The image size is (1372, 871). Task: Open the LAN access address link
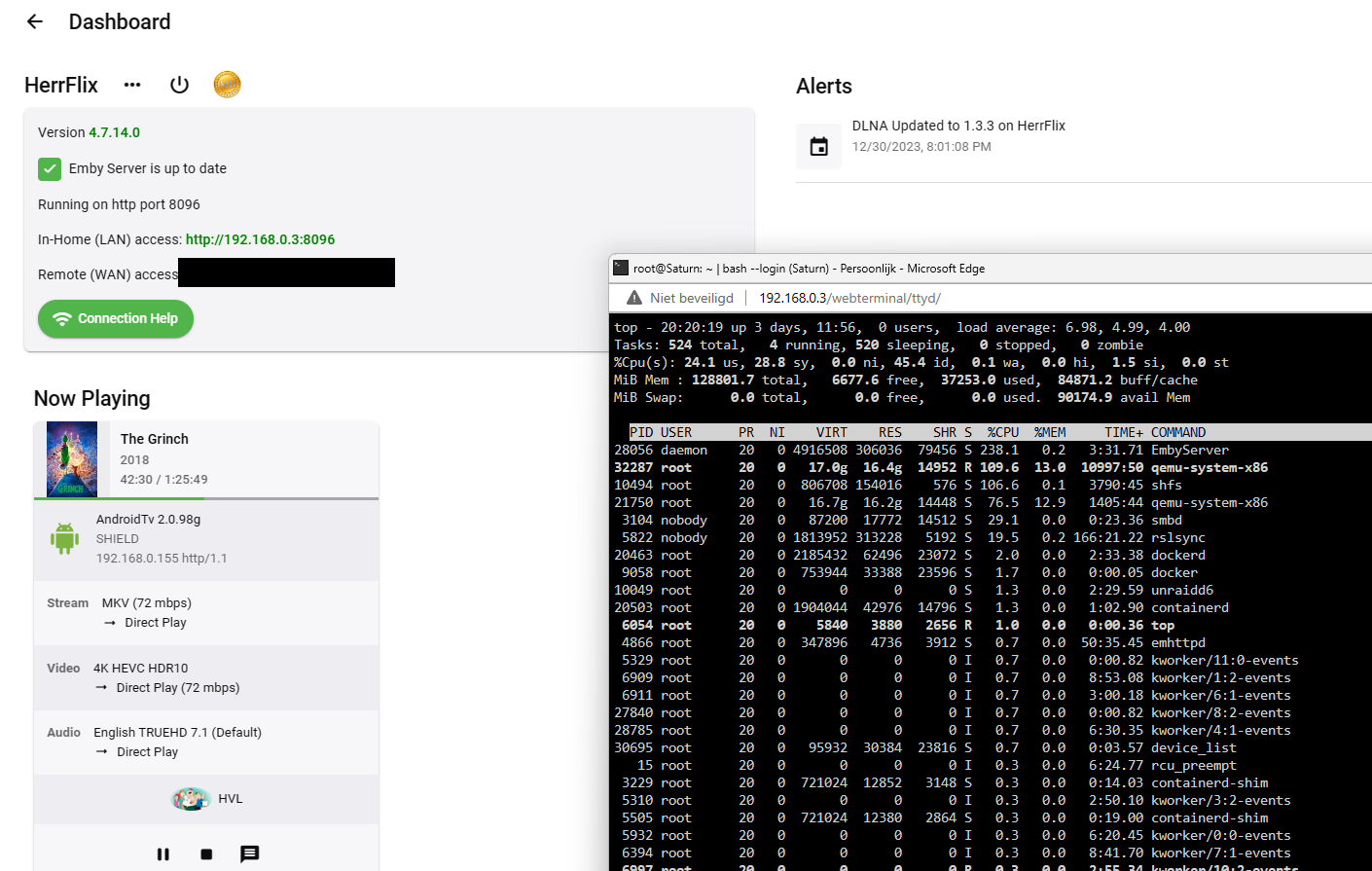click(260, 239)
